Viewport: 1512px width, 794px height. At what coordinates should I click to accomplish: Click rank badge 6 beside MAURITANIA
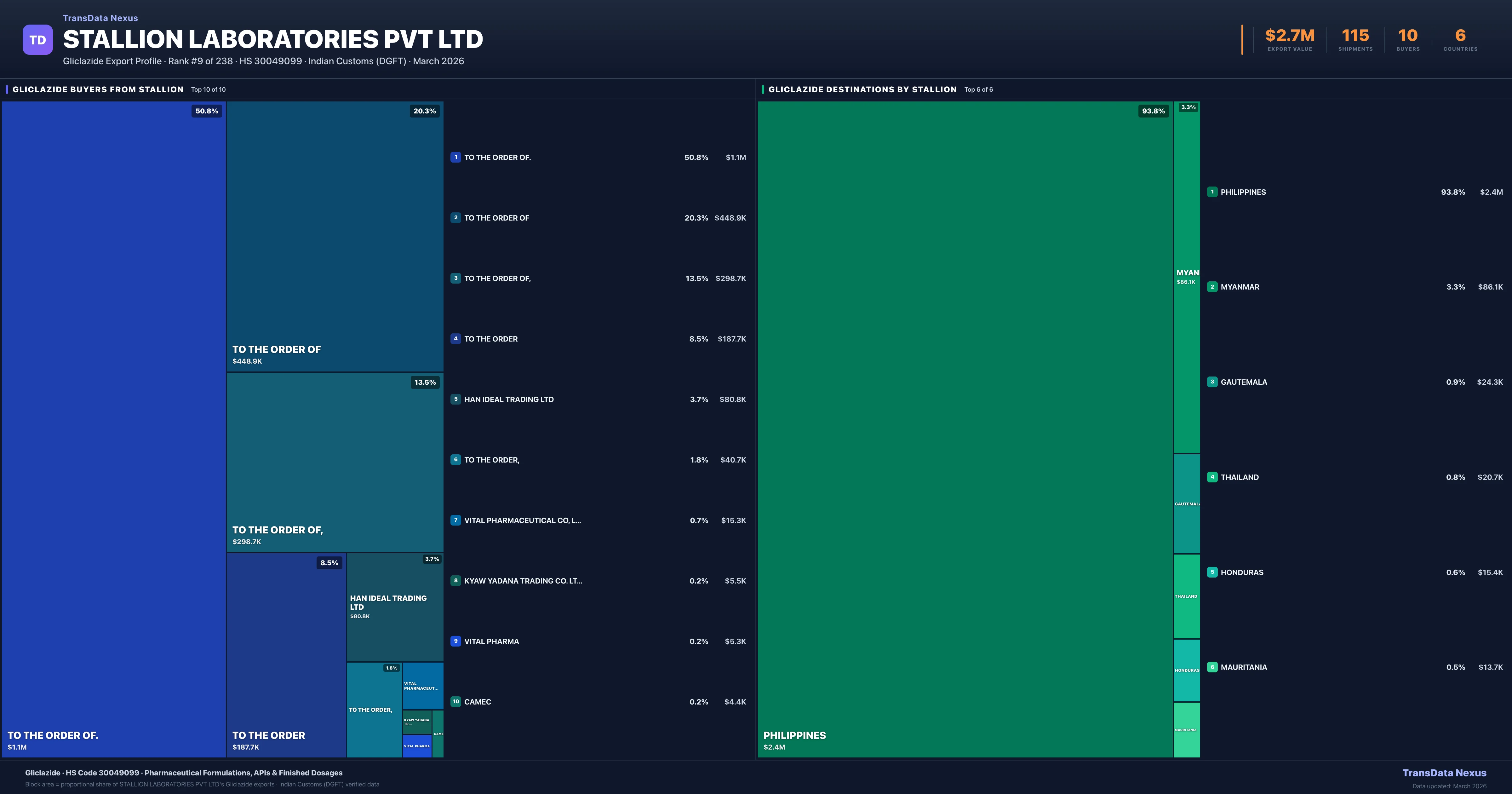[x=1212, y=667]
